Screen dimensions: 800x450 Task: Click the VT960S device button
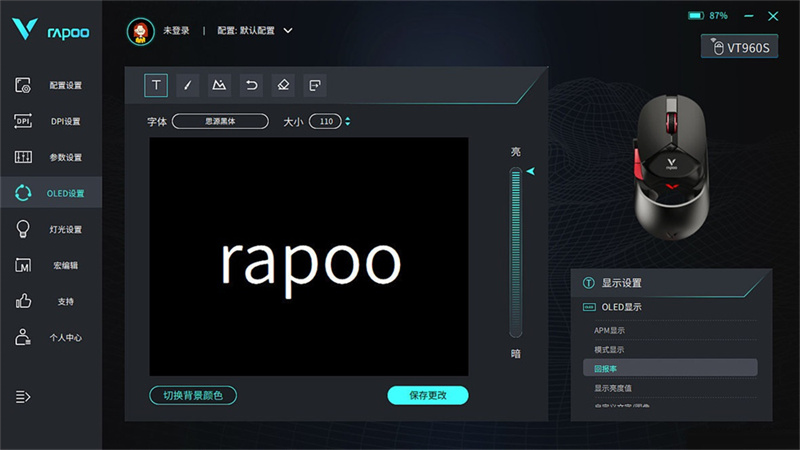[x=740, y=47]
